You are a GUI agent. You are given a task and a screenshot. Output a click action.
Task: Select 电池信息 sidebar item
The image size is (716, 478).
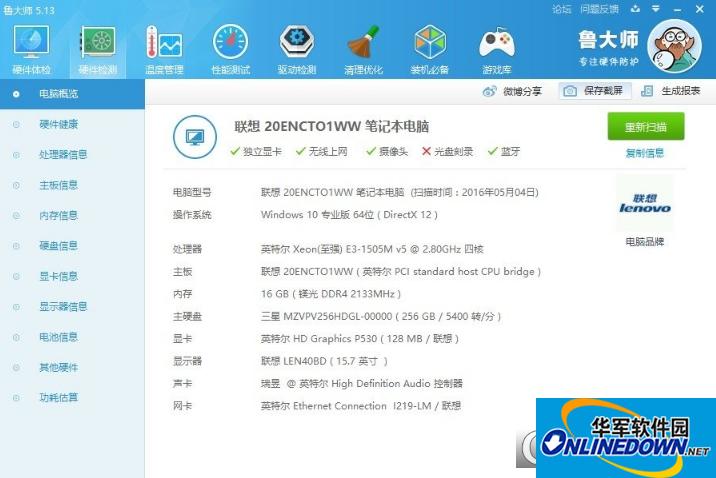(x=72, y=337)
